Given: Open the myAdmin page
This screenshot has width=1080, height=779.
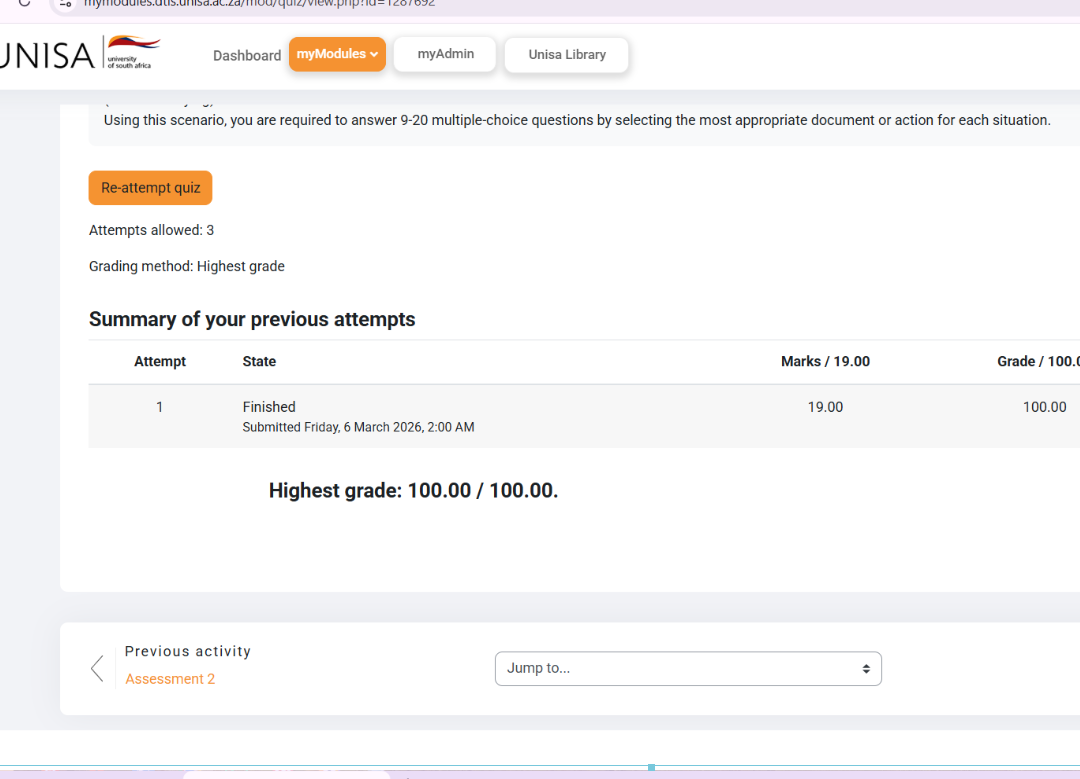Looking at the screenshot, I should [x=445, y=54].
